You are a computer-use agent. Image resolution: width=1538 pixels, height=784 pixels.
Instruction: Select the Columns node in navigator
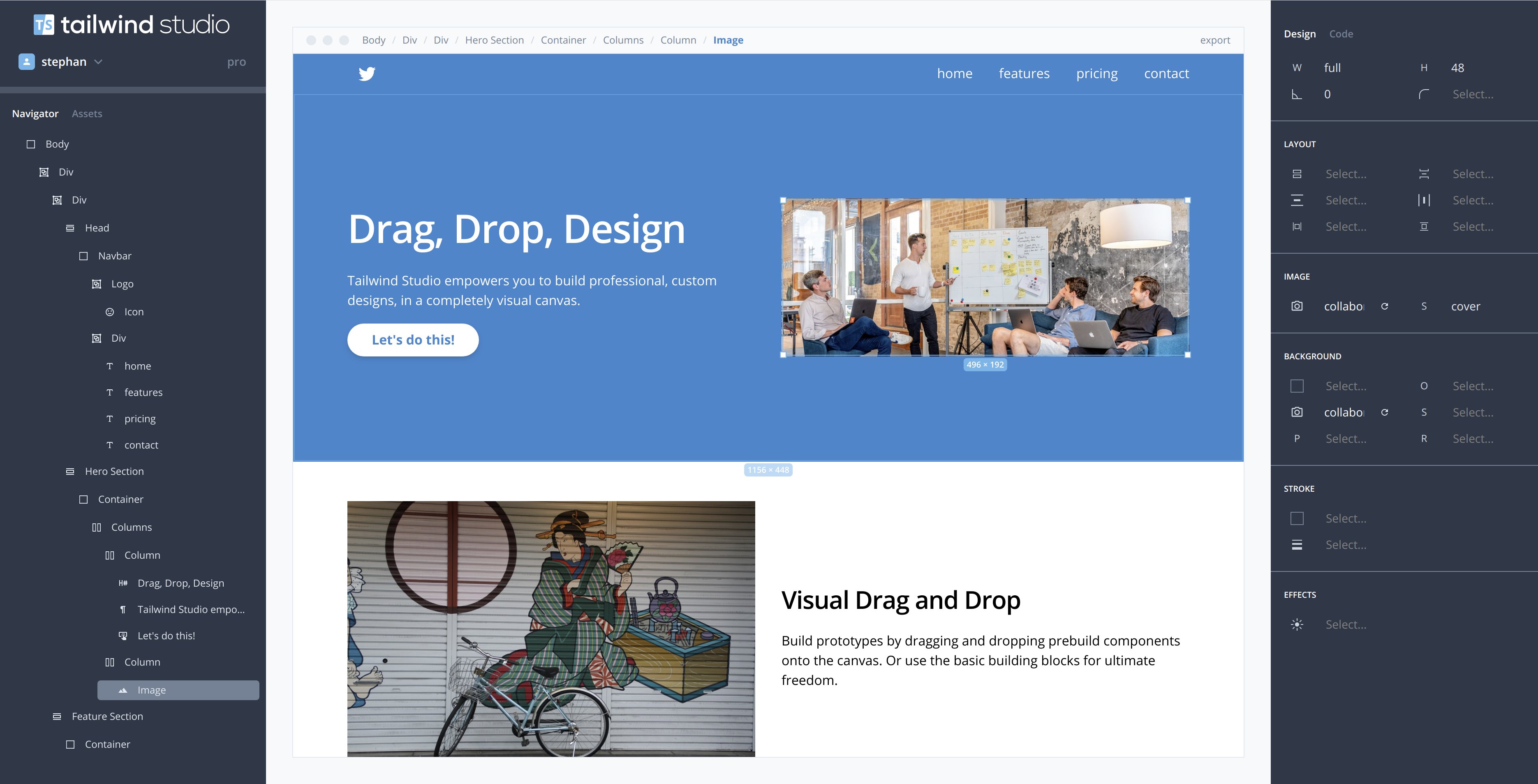[x=131, y=527]
